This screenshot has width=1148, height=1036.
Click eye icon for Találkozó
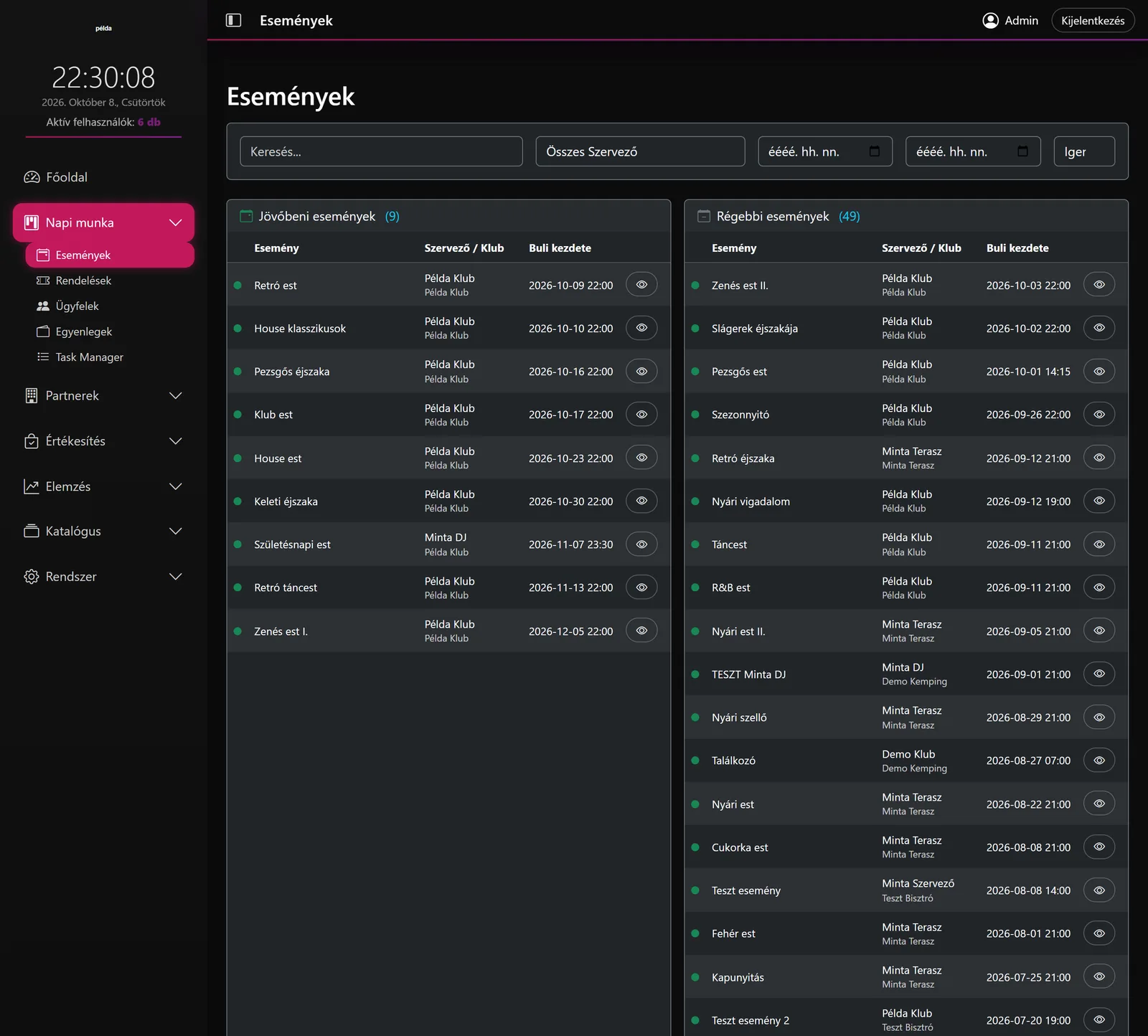click(1099, 760)
